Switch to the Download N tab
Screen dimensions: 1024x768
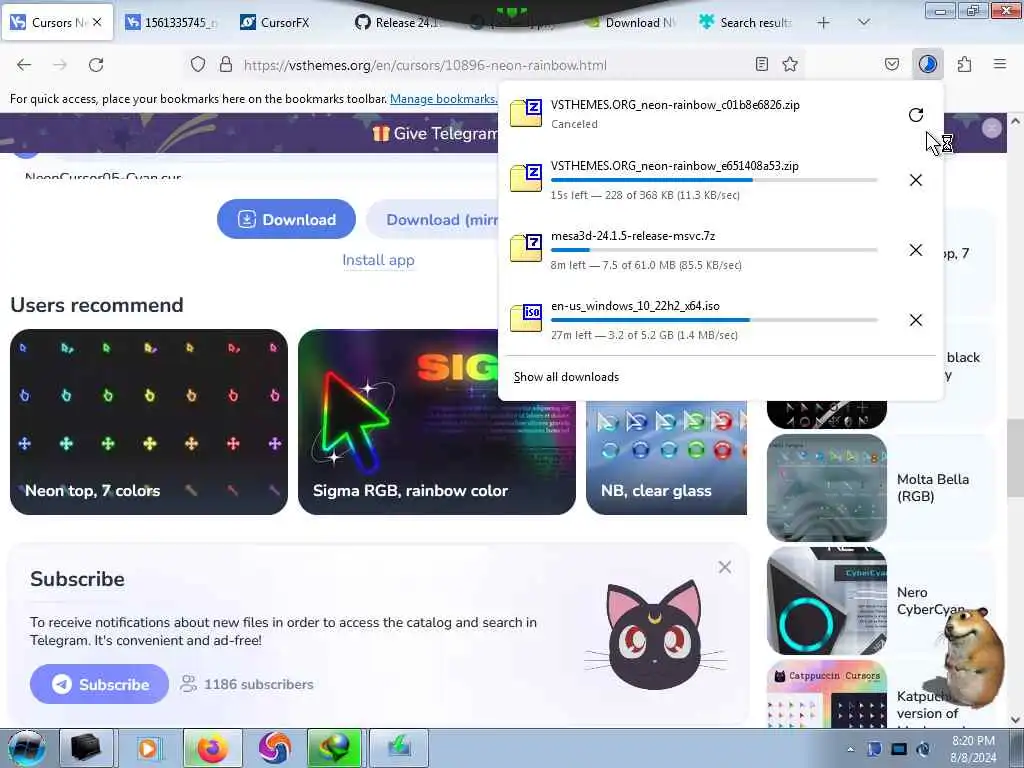[631, 22]
